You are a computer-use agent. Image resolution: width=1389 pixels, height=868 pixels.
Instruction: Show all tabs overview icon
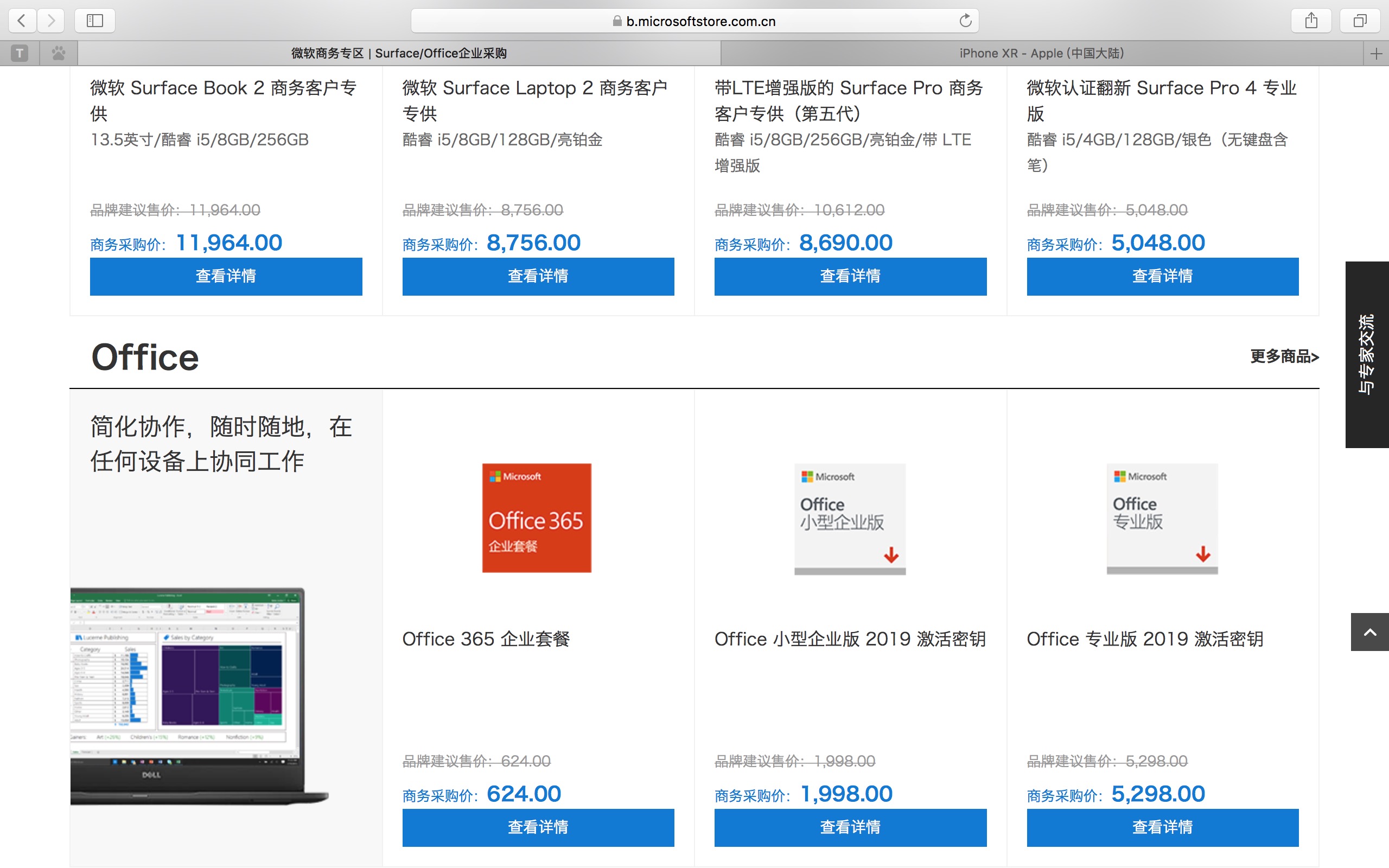pyautogui.click(x=1360, y=21)
